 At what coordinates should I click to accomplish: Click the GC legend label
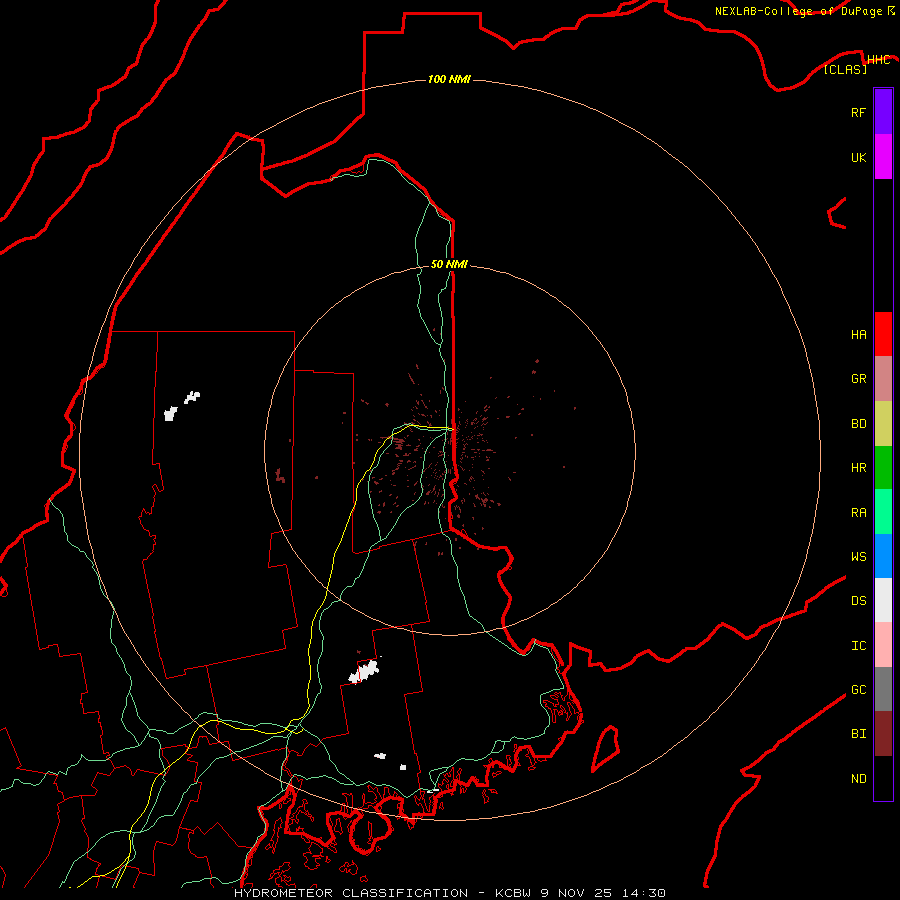(x=858, y=689)
